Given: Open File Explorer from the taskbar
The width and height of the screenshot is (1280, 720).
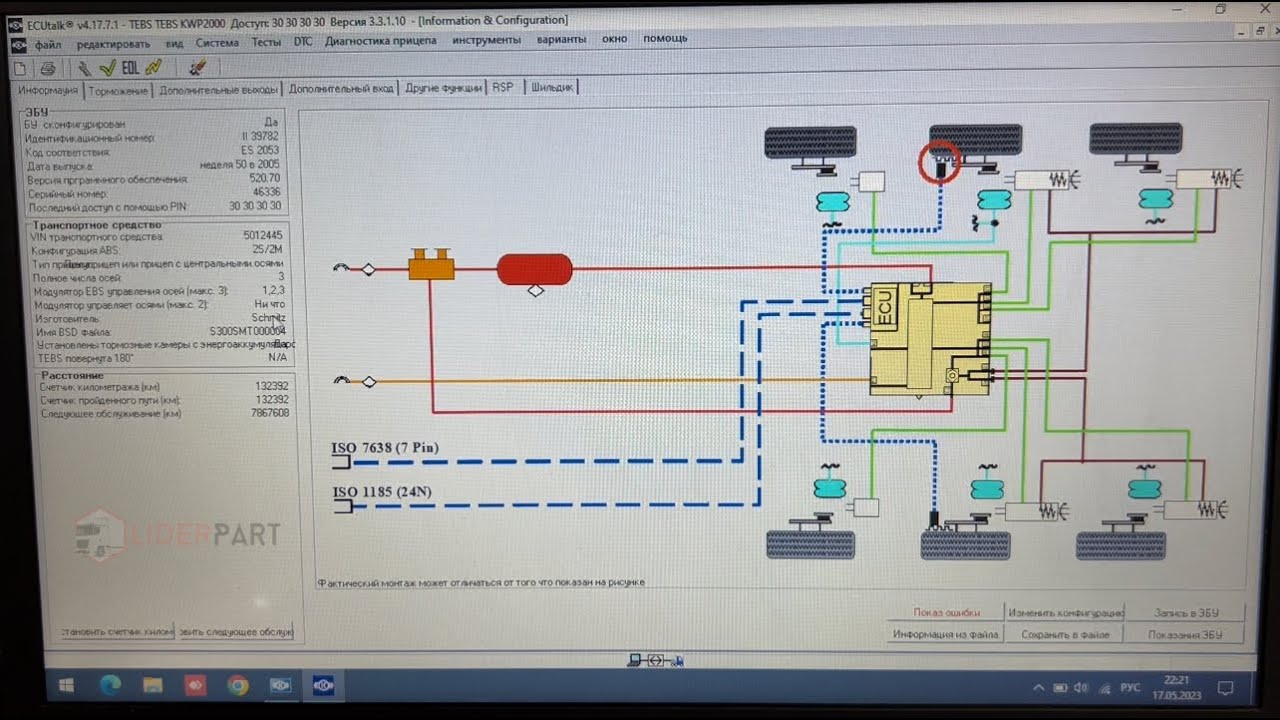Looking at the screenshot, I should (x=152, y=686).
